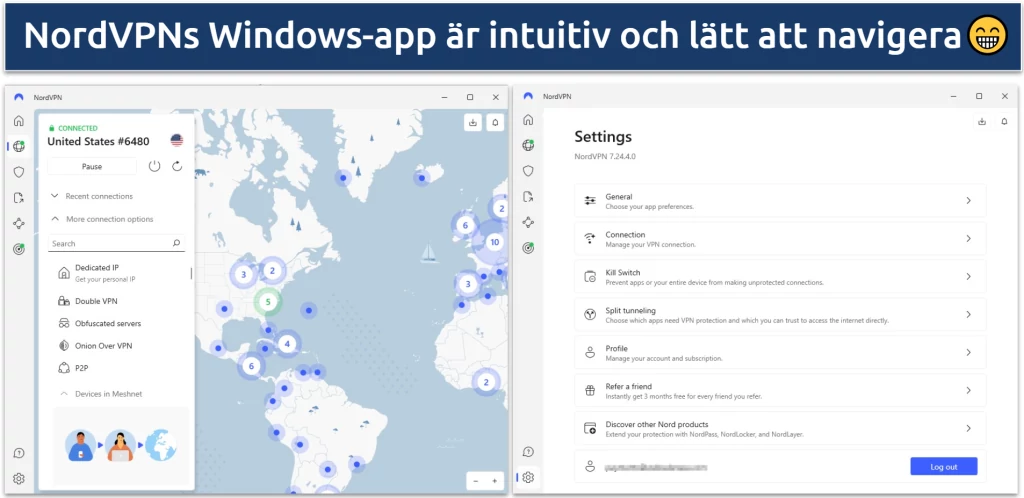Click 'NordVPN 7.24.4.0' version text
The width and height of the screenshot is (1024, 498).
tap(605, 157)
